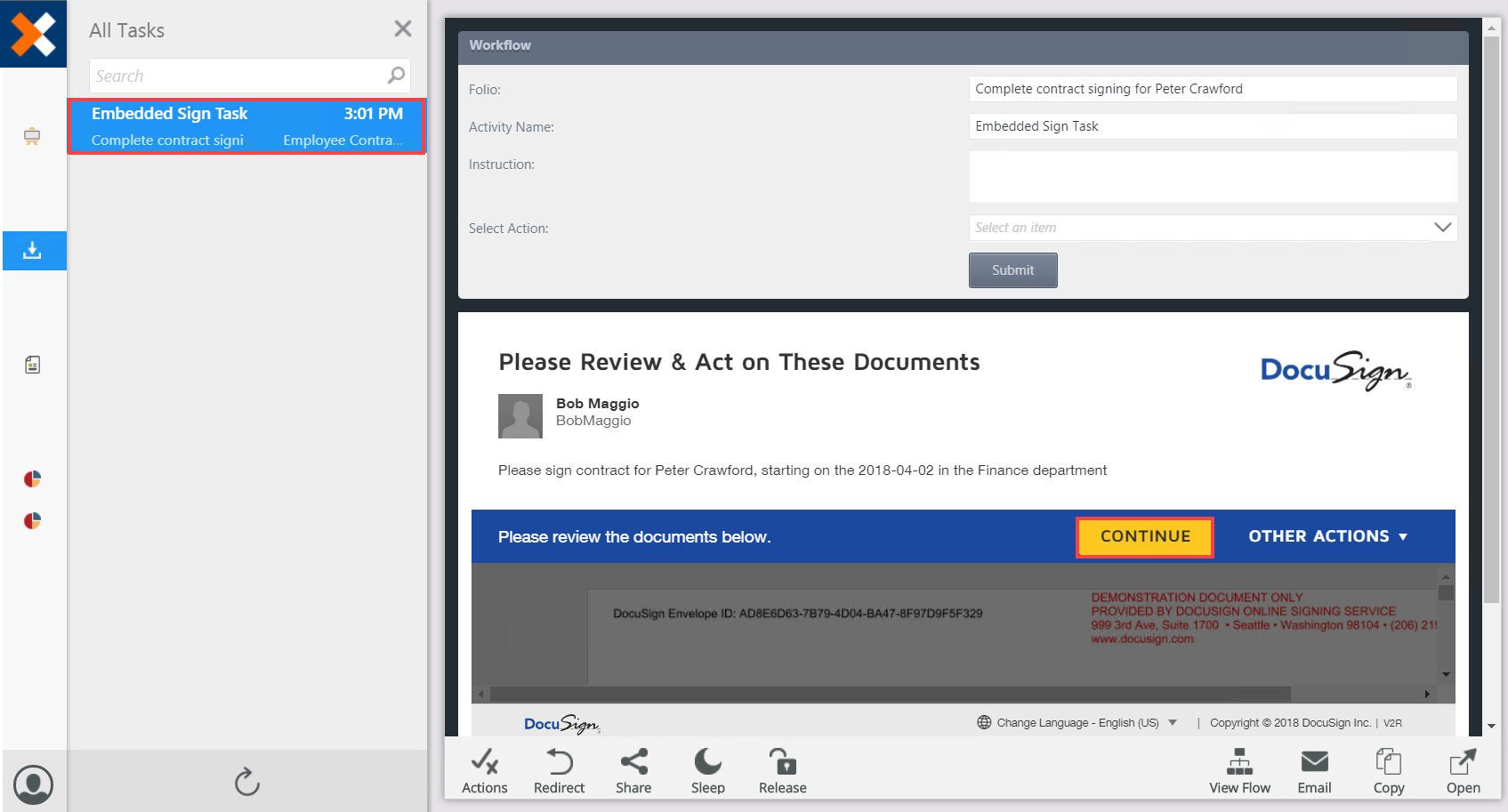
Task: Open Change Language dropdown in footer
Action: pyautogui.click(x=1086, y=723)
